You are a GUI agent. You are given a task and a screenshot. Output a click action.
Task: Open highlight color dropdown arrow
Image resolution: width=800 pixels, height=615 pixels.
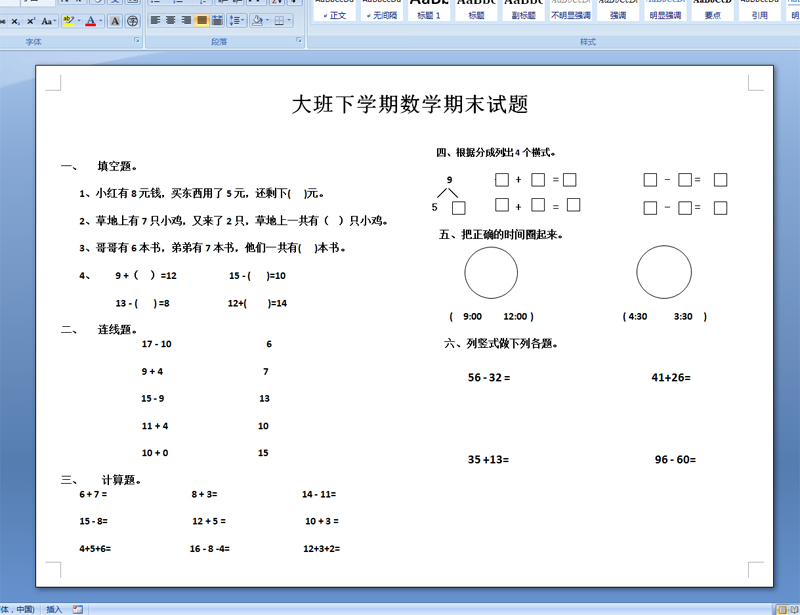pos(79,21)
